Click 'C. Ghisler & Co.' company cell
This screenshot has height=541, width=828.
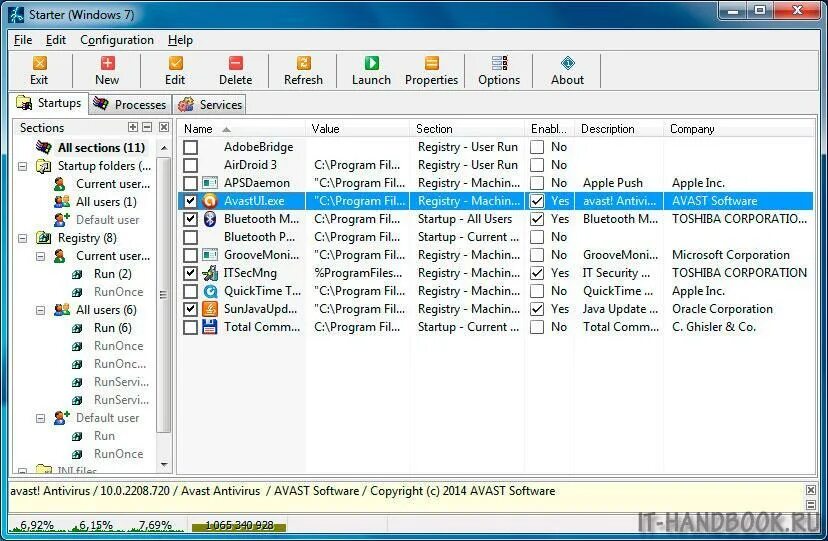point(713,327)
